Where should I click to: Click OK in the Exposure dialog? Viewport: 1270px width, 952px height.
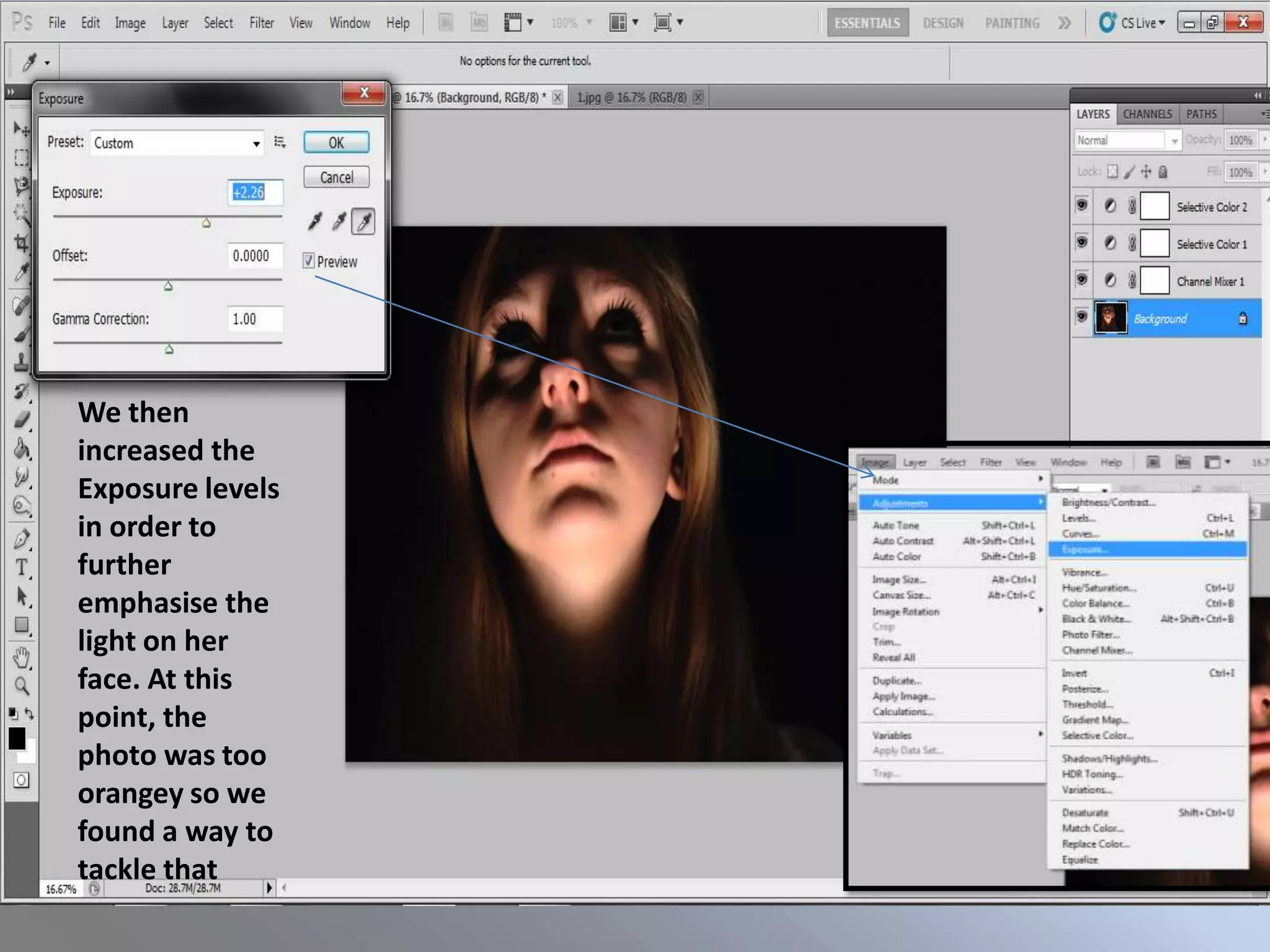pos(336,143)
